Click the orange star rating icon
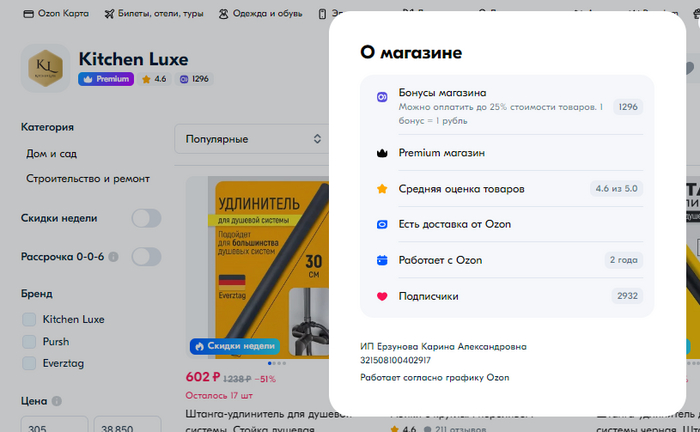The height and width of the screenshot is (432, 700). click(382, 189)
